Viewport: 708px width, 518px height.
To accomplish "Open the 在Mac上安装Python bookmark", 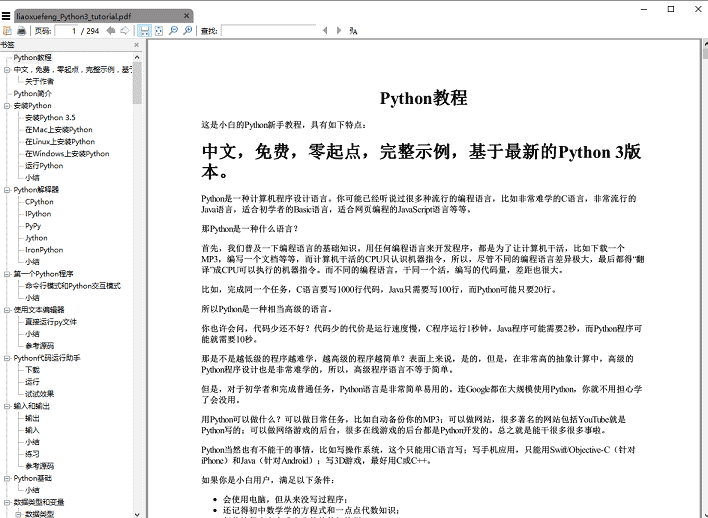I will click(59, 130).
